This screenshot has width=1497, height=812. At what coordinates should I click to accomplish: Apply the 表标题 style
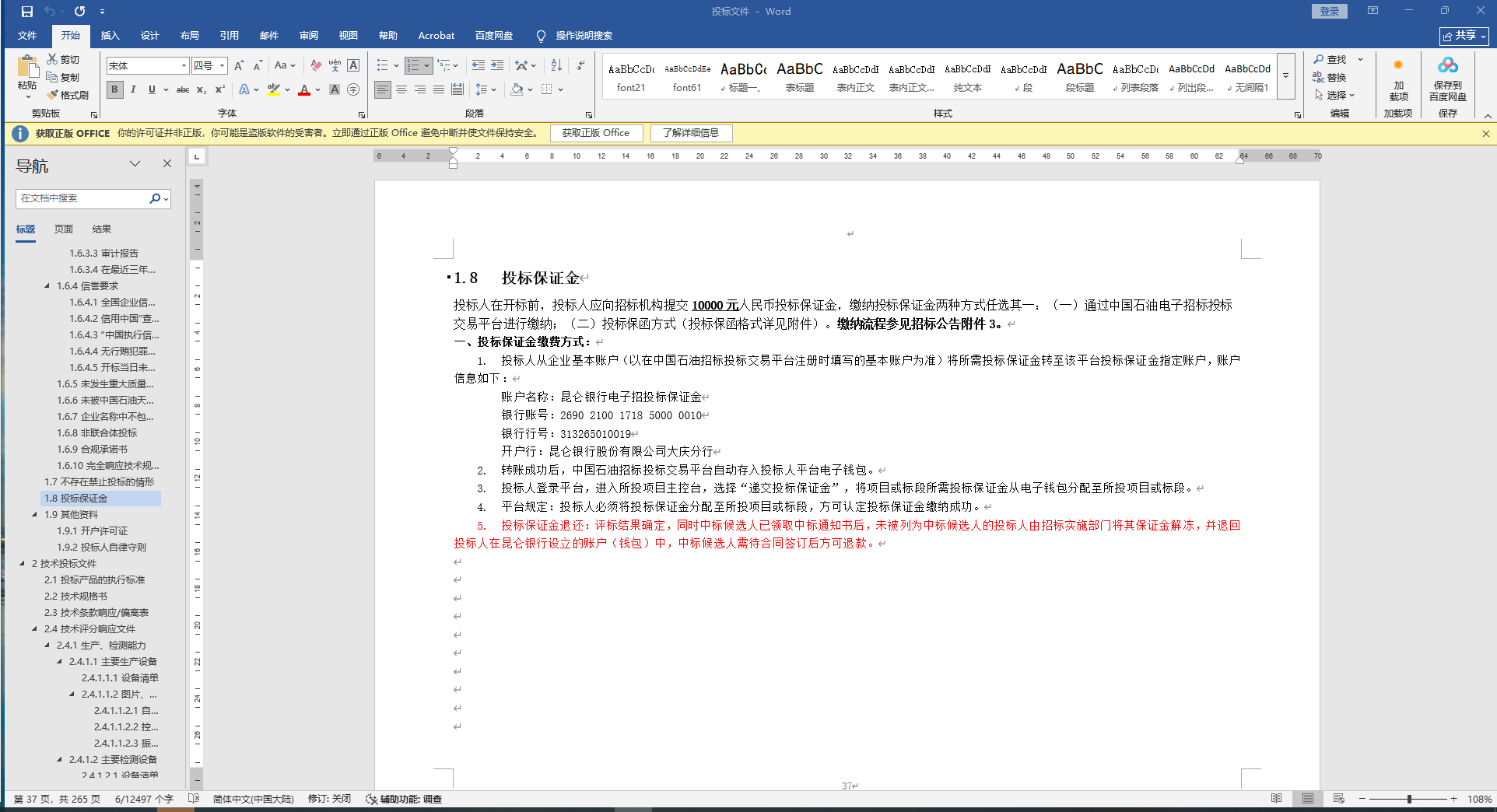799,77
